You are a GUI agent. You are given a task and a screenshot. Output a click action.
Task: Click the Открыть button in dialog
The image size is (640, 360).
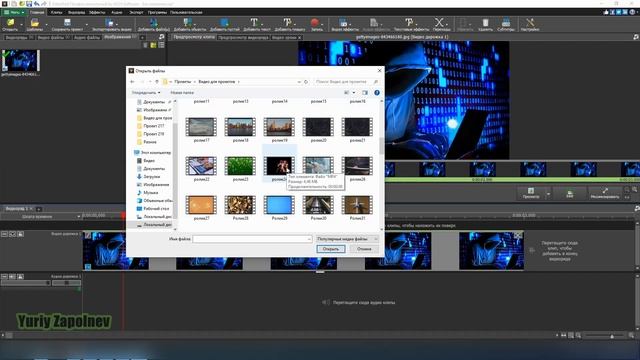(x=331, y=249)
